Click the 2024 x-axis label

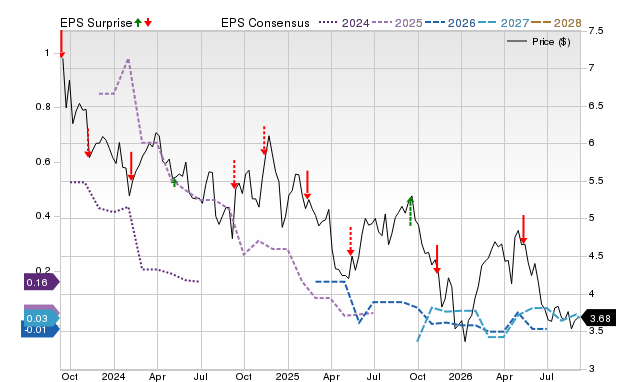click(x=113, y=376)
